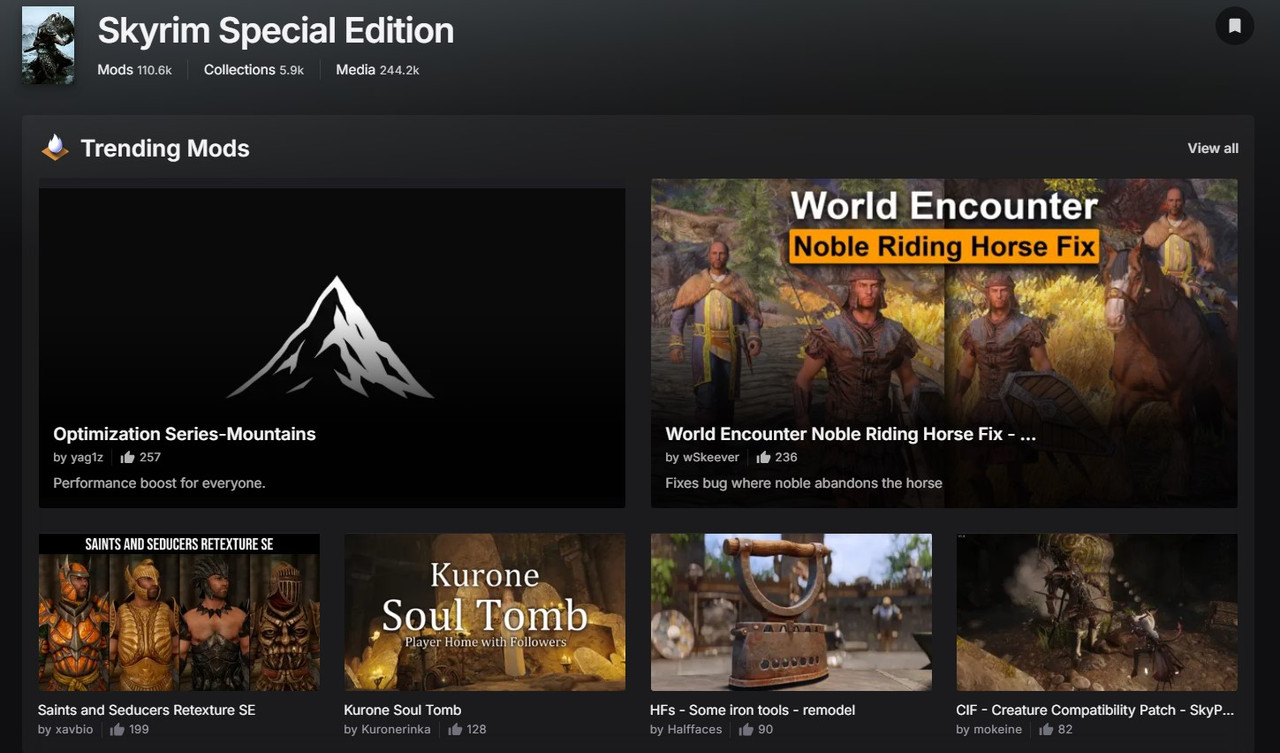Open the Mods 110.6k tab
Viewport: 1280px width, 753px height.
(x=134, y=70)
